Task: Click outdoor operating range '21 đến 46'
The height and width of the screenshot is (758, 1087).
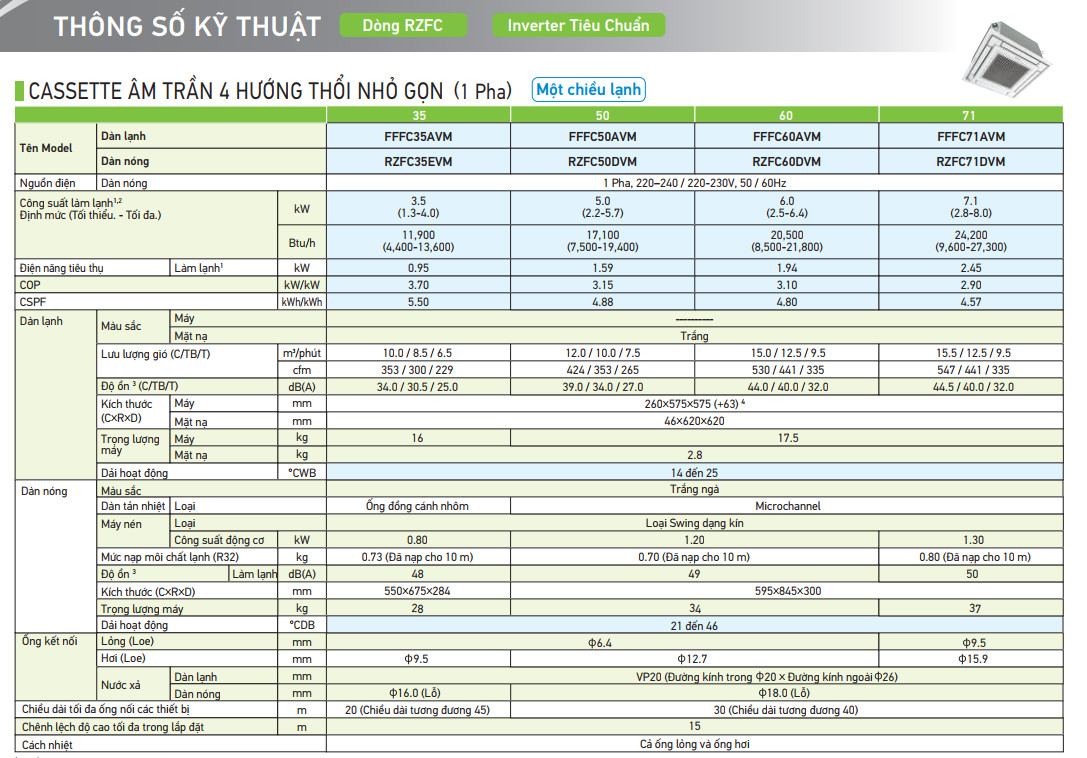Action: (694, 626)
